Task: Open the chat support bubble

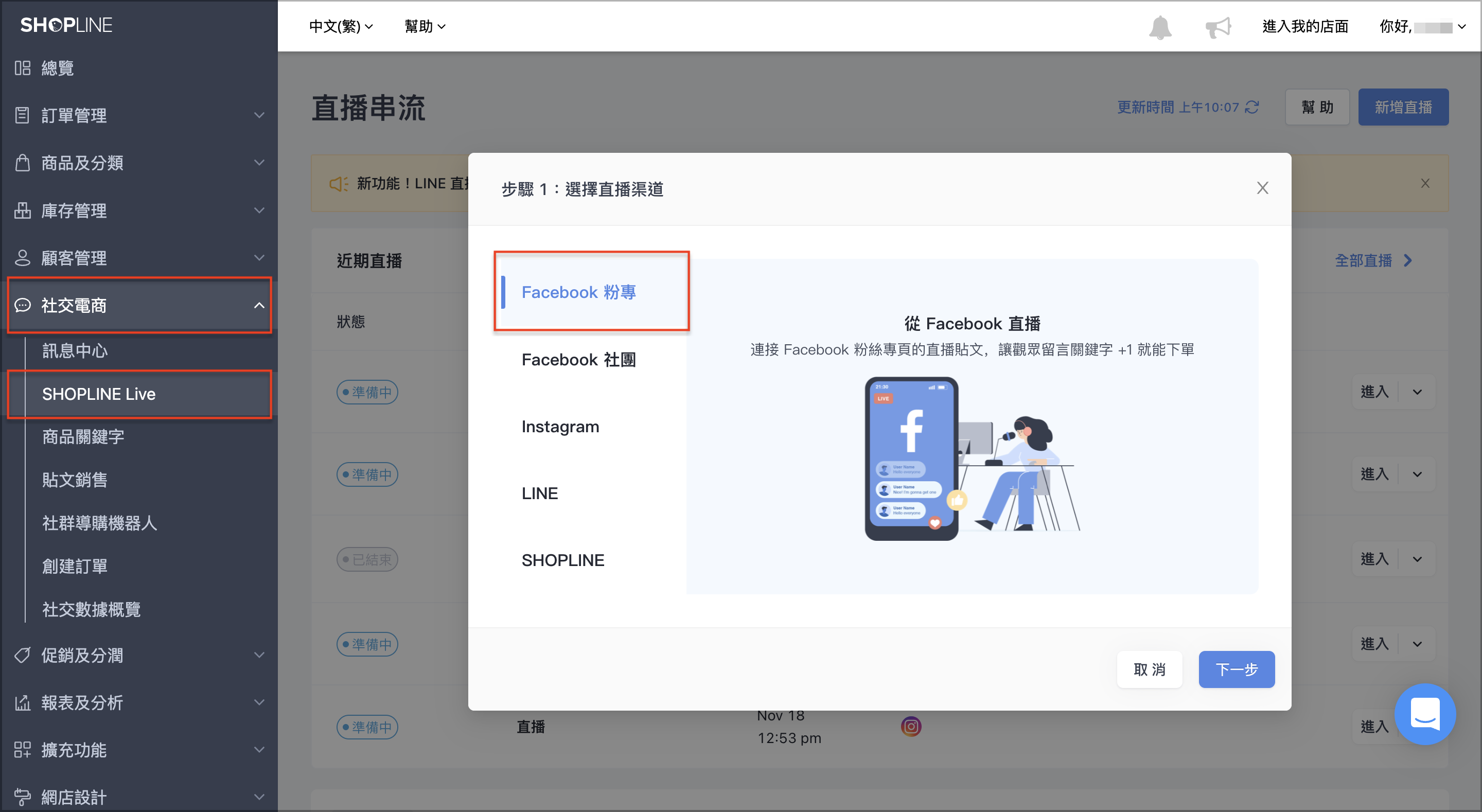Action: [x=1425, y=714]
